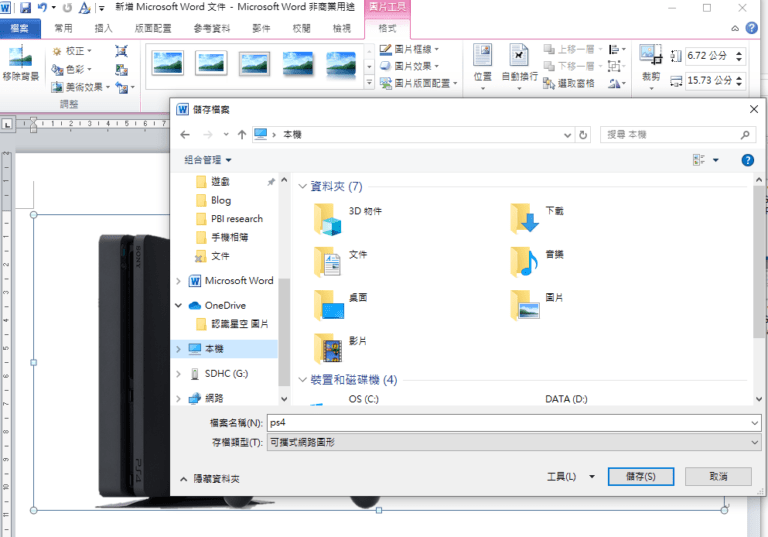Select the 本機 item in navigation tree
This screenshot has width=768, height=537.
pyautogui.click(x=224, y=349)
